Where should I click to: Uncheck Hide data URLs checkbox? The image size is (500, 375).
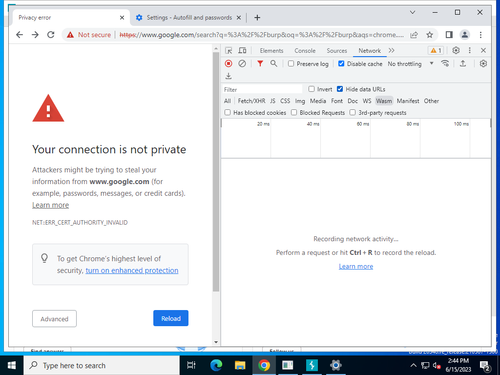(340, 89)
